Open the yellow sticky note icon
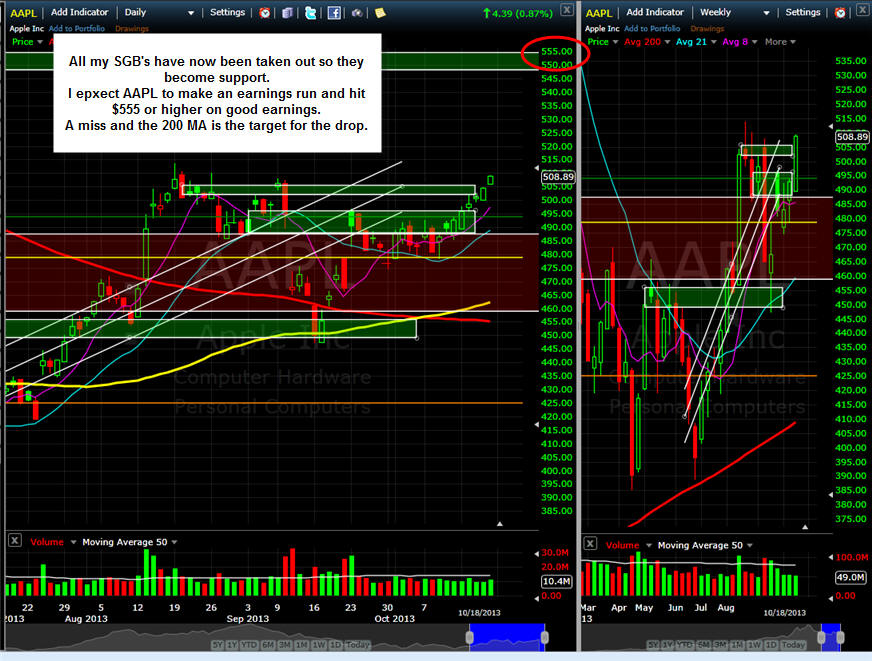Viewport: 872px width, 661px height. pos(380,12)
